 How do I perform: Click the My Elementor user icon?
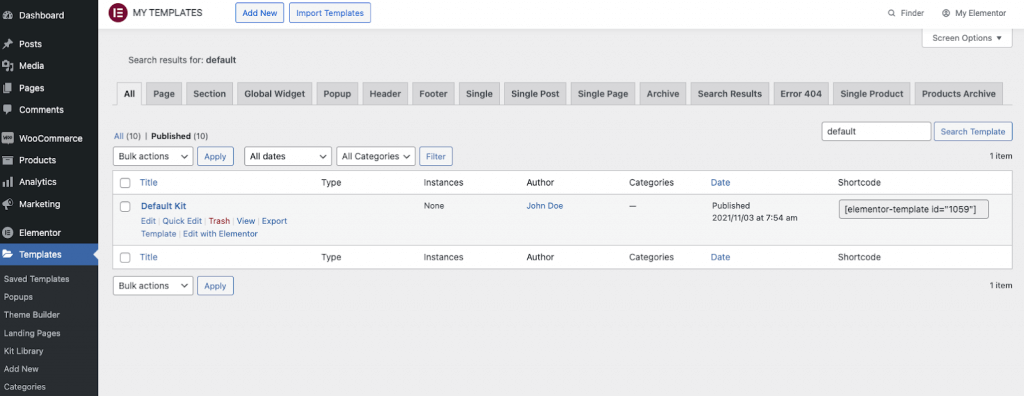(946, 13)
